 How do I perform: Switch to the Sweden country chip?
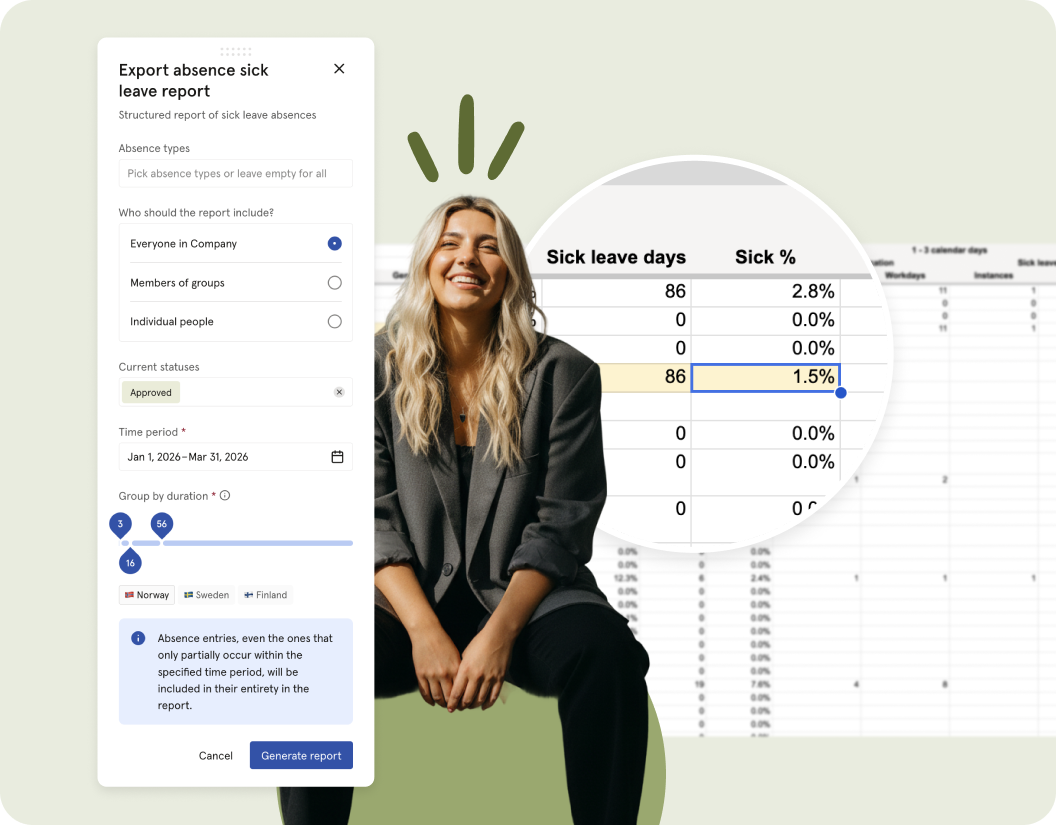[x=206, y=595]
